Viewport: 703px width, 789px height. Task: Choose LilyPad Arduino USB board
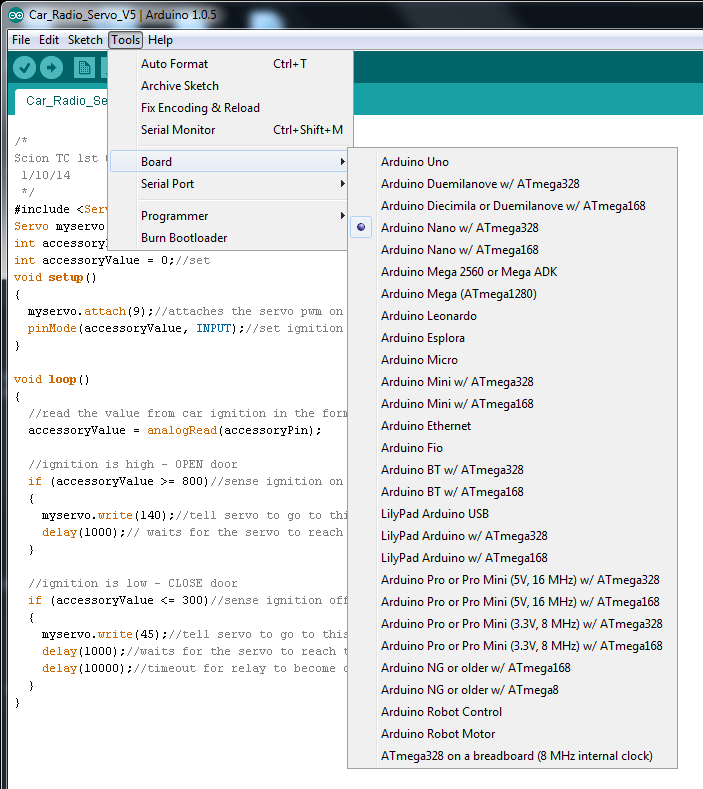(512, 514)
